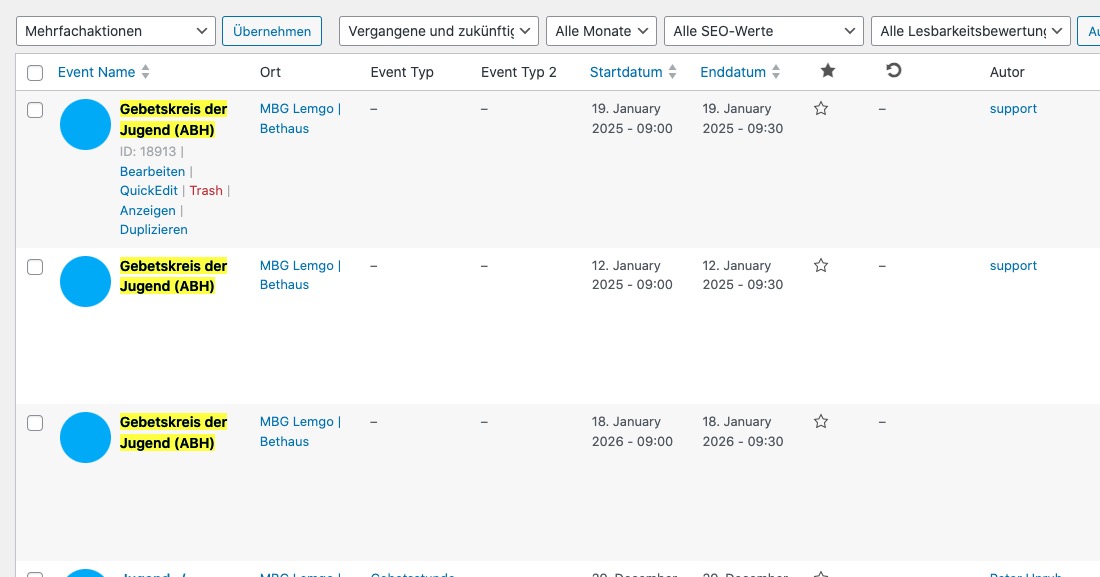Sort by Event Name column

pos(96,72)
